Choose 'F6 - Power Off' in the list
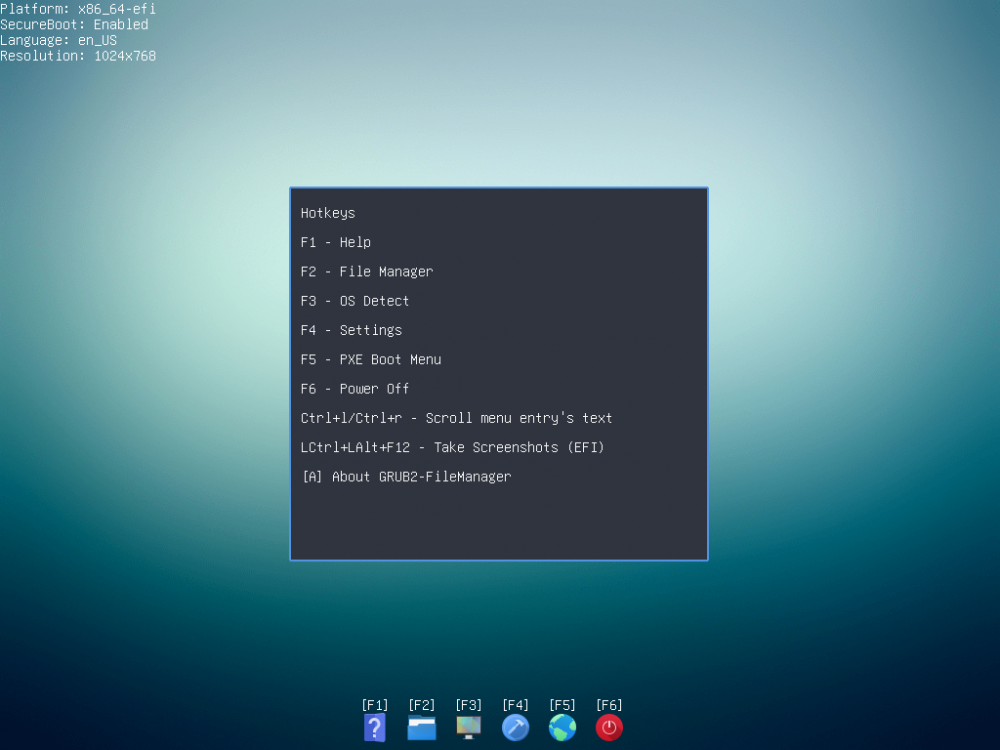This screenshot has height=750, width=1000. coord(355,389)
